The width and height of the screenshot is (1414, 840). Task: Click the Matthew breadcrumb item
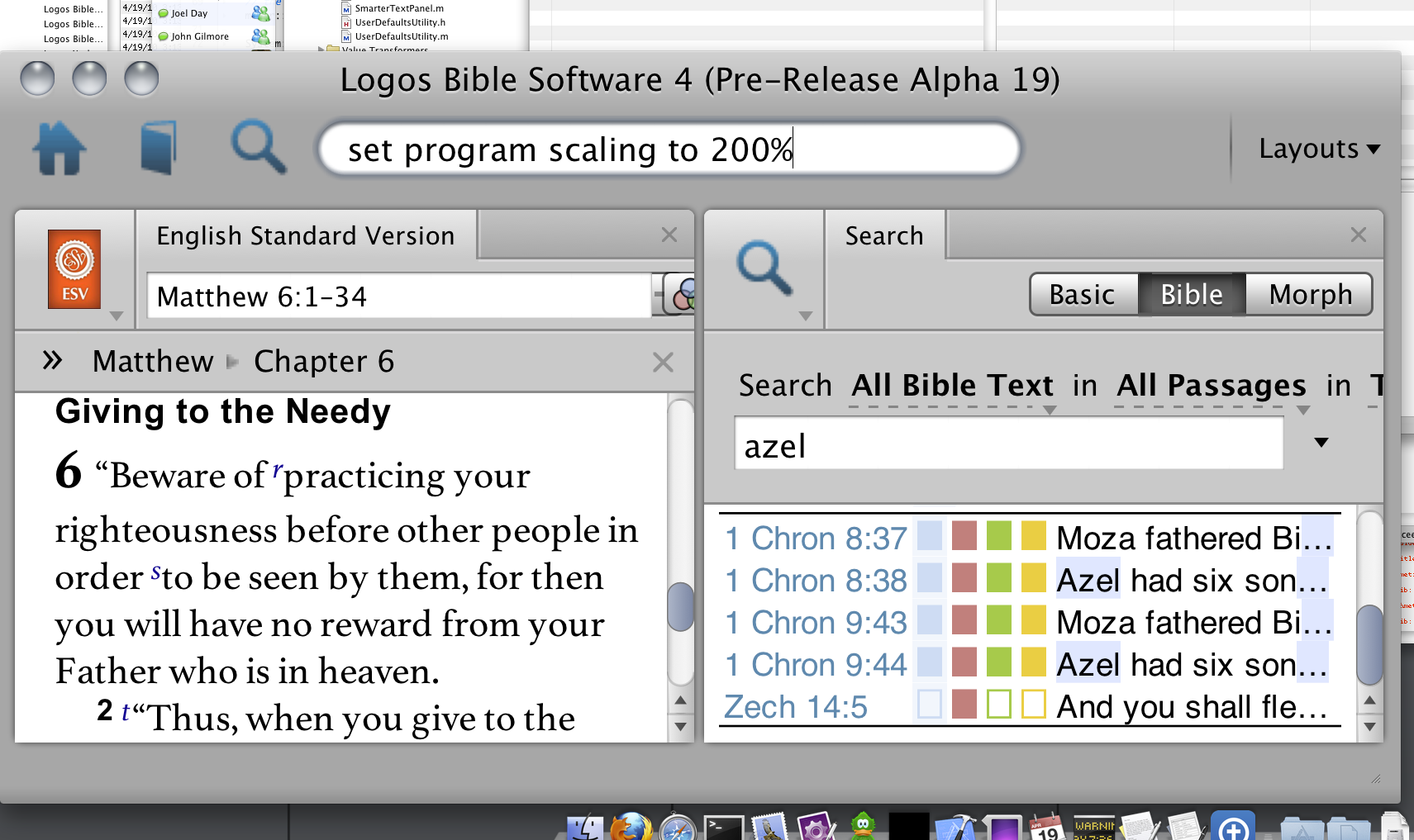pyautogui.click(x=153, y=361)
